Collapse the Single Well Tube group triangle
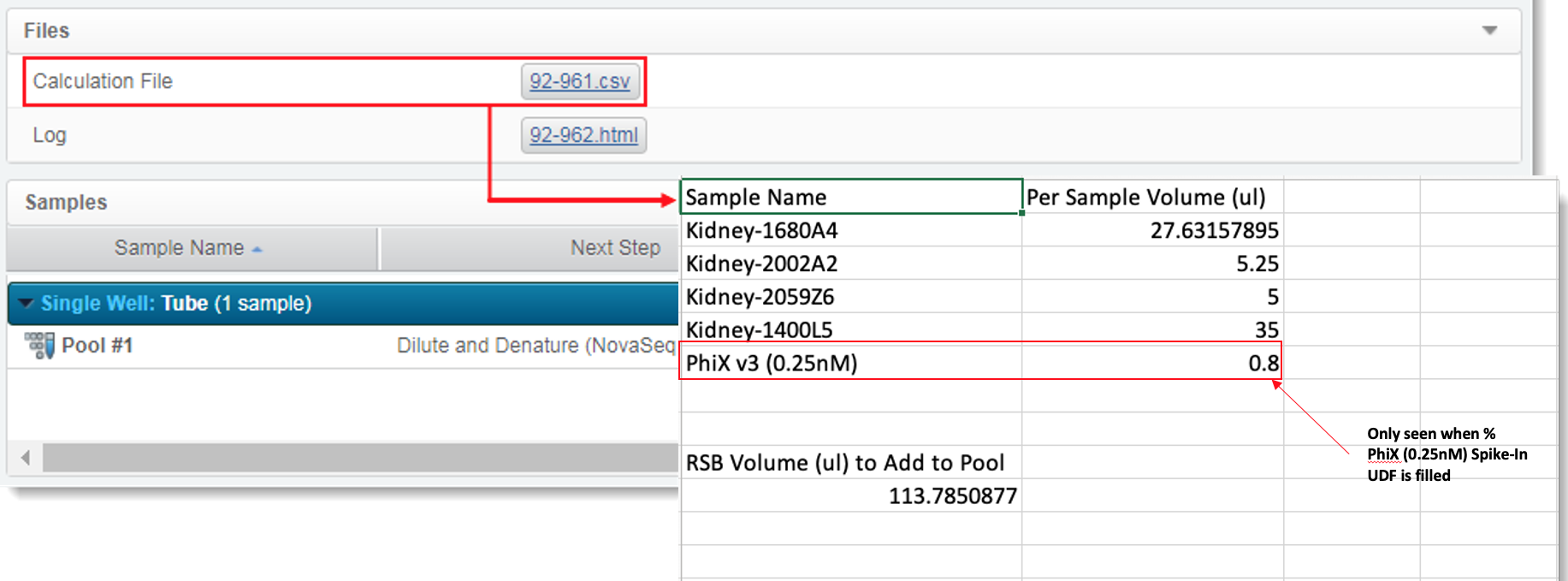Screen dimensions: 1568x581 pyautogui.click(x=26, y=304)
